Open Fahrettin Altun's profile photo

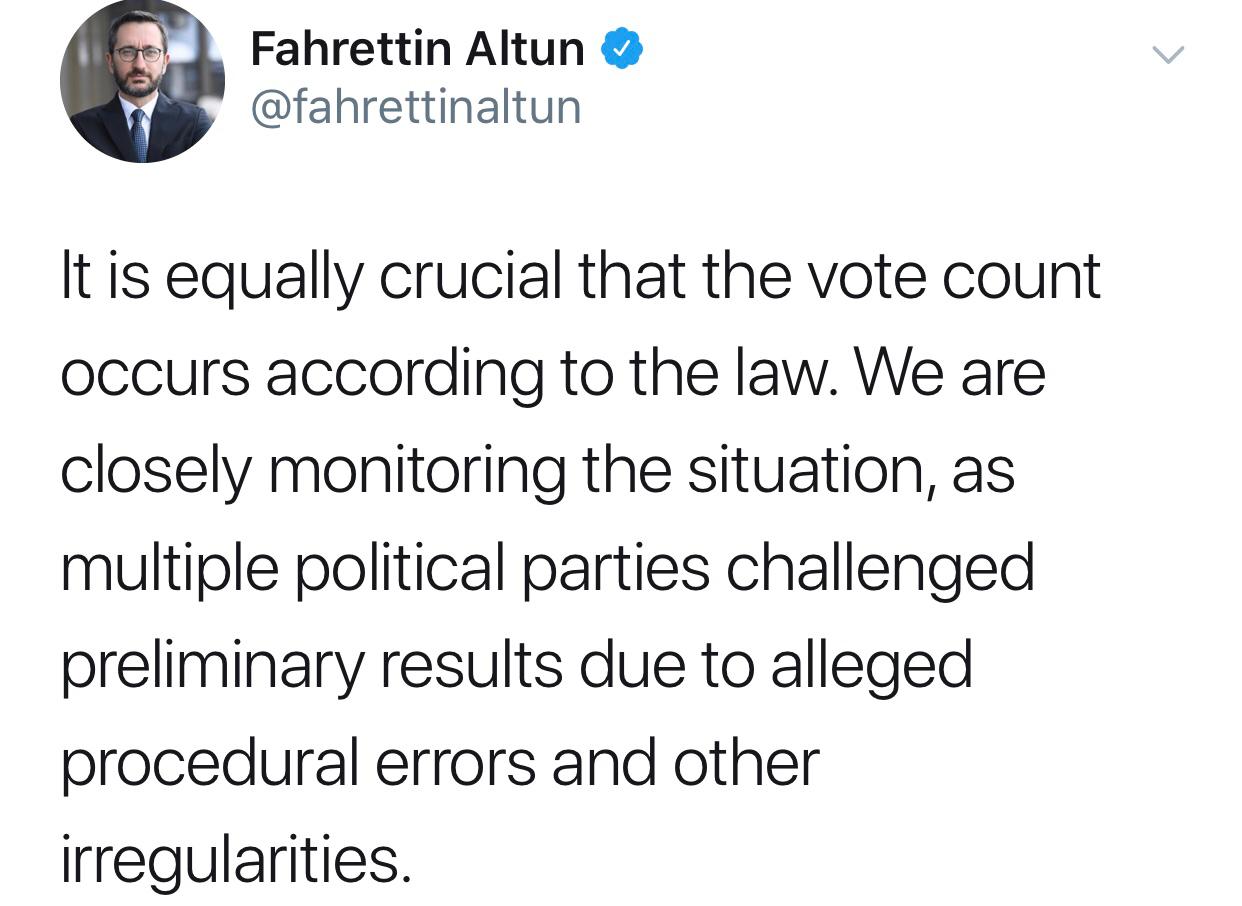coord(142,81)
